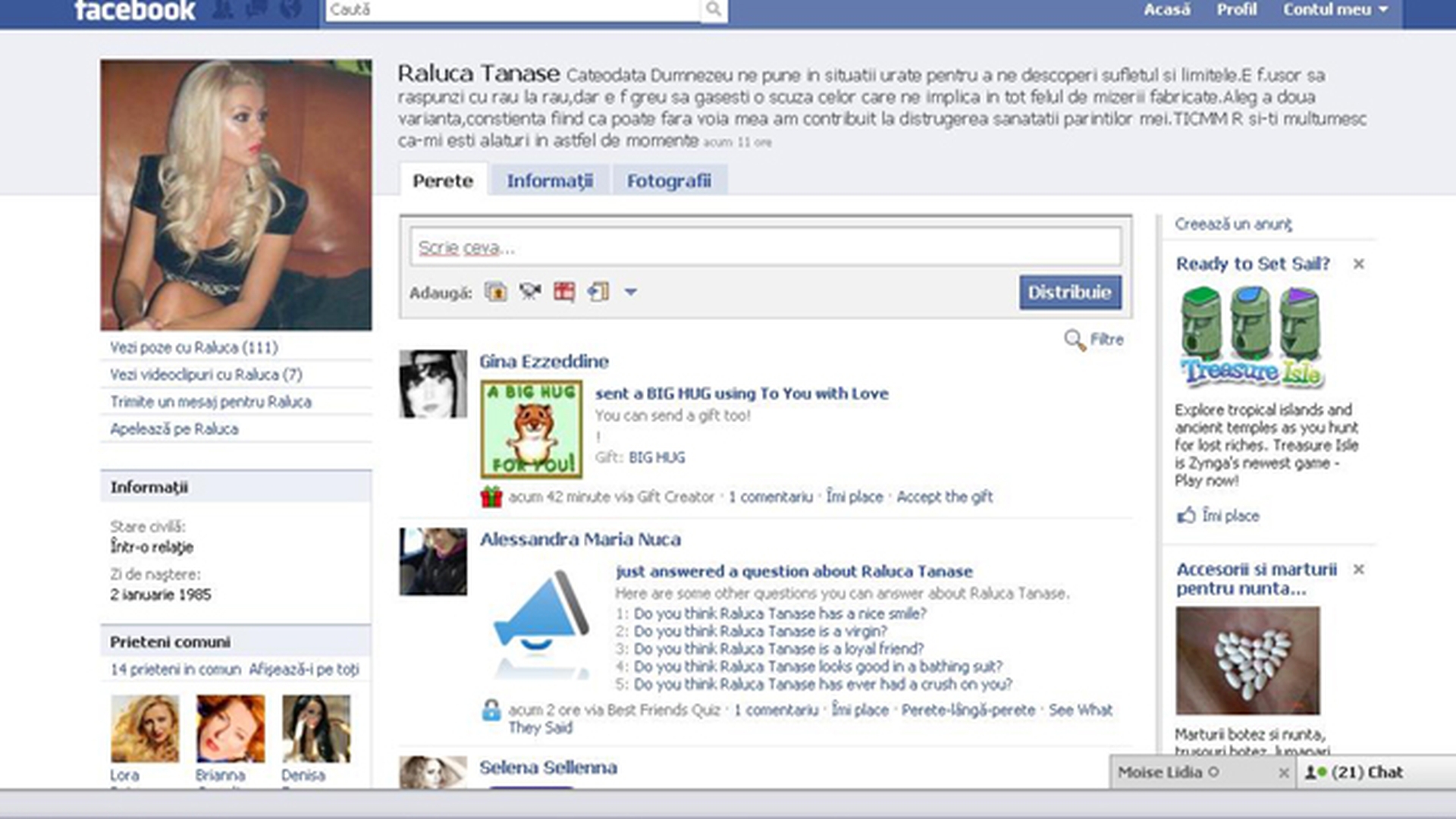The height and width of the screenshot is (819, 1456).
Task: Open 14 prieteni în comun link
Action: coord(175,670)
